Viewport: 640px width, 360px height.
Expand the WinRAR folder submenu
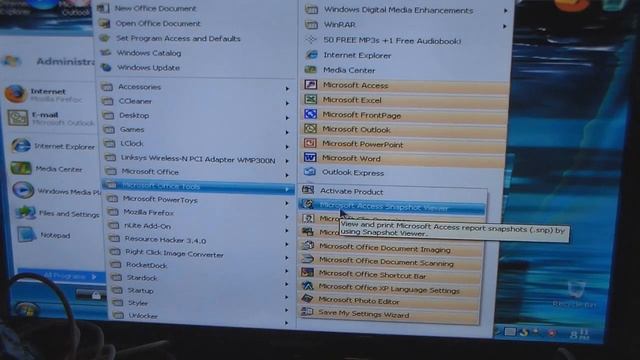click(407, 25)
